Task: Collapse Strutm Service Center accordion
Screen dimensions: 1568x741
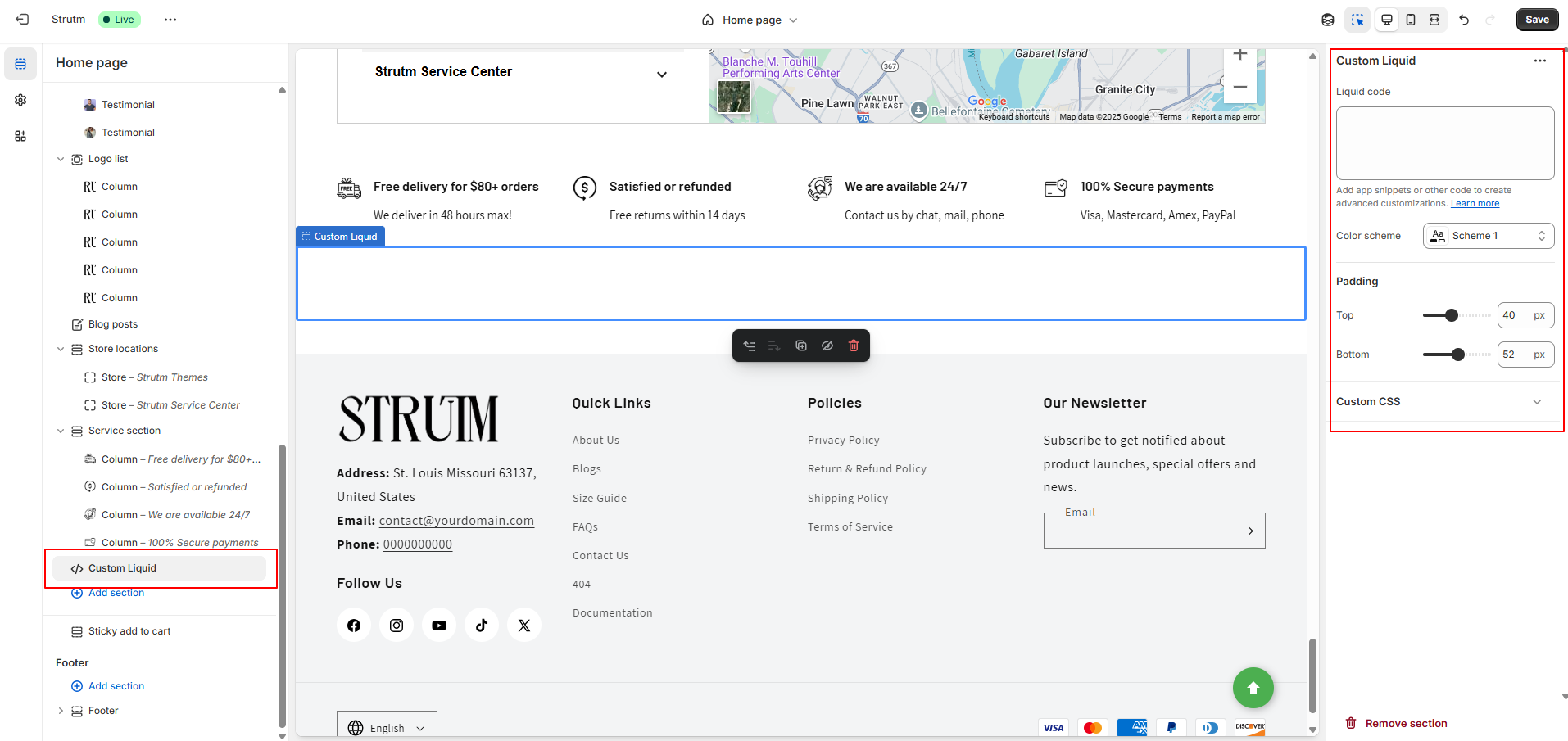Action: pyautogui.click(x=662, y=75)
